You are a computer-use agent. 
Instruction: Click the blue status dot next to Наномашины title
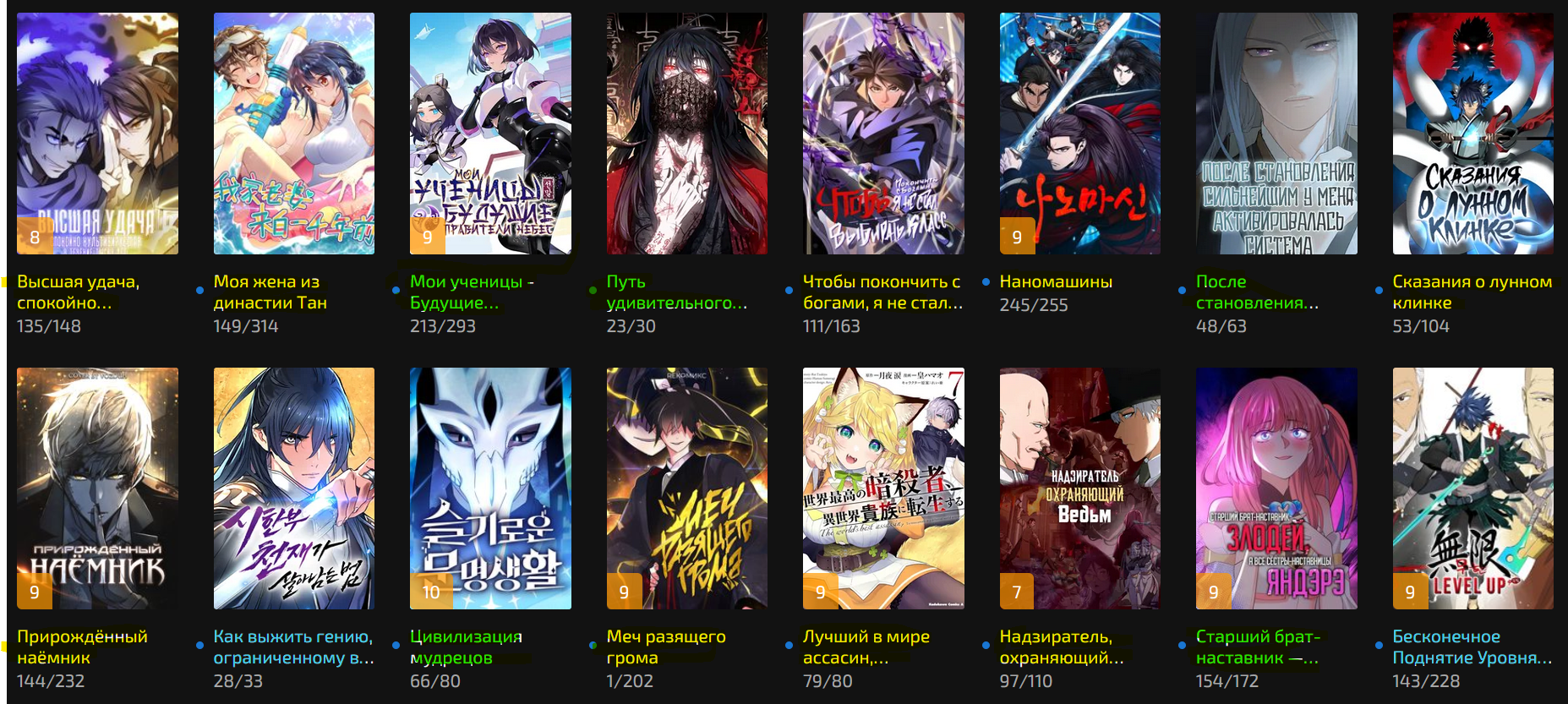(x=986, y=281)
